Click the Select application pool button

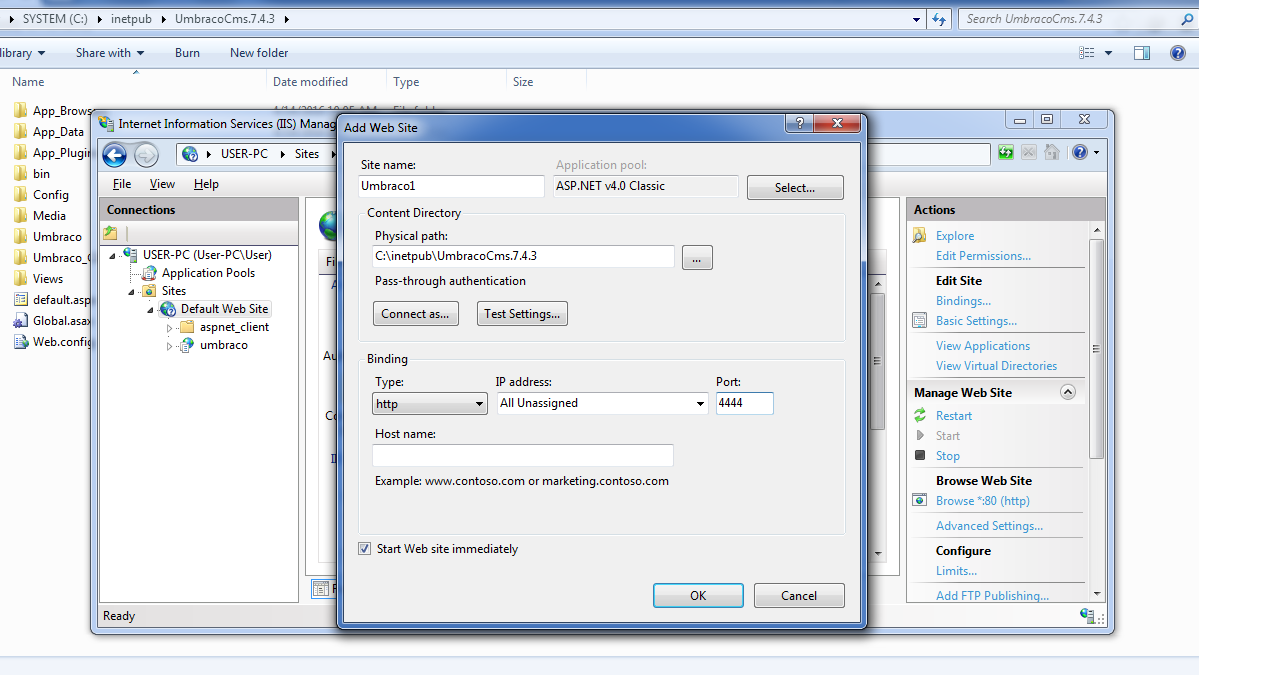click(x=795, y=188)
